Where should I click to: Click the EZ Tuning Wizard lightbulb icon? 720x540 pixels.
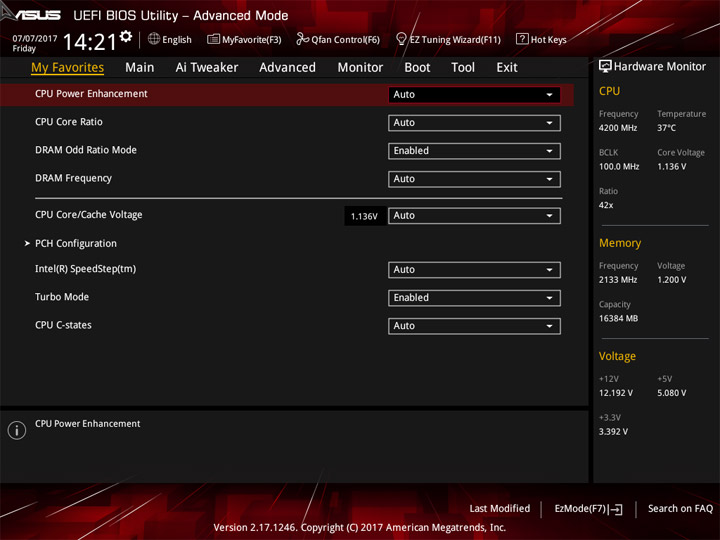pyautogui.click(x=401, y=39)
